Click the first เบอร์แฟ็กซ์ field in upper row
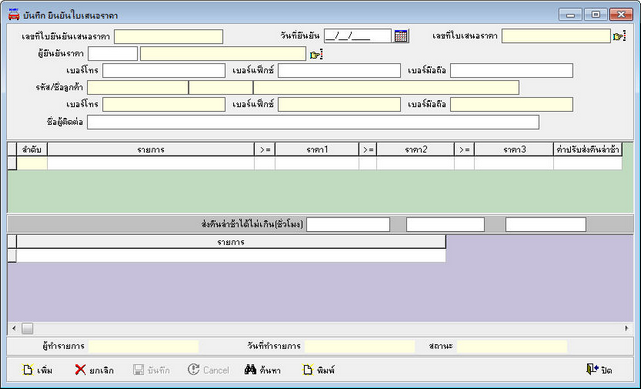The height and width of the screenshot is (389, 641). (x=339, y=70)
